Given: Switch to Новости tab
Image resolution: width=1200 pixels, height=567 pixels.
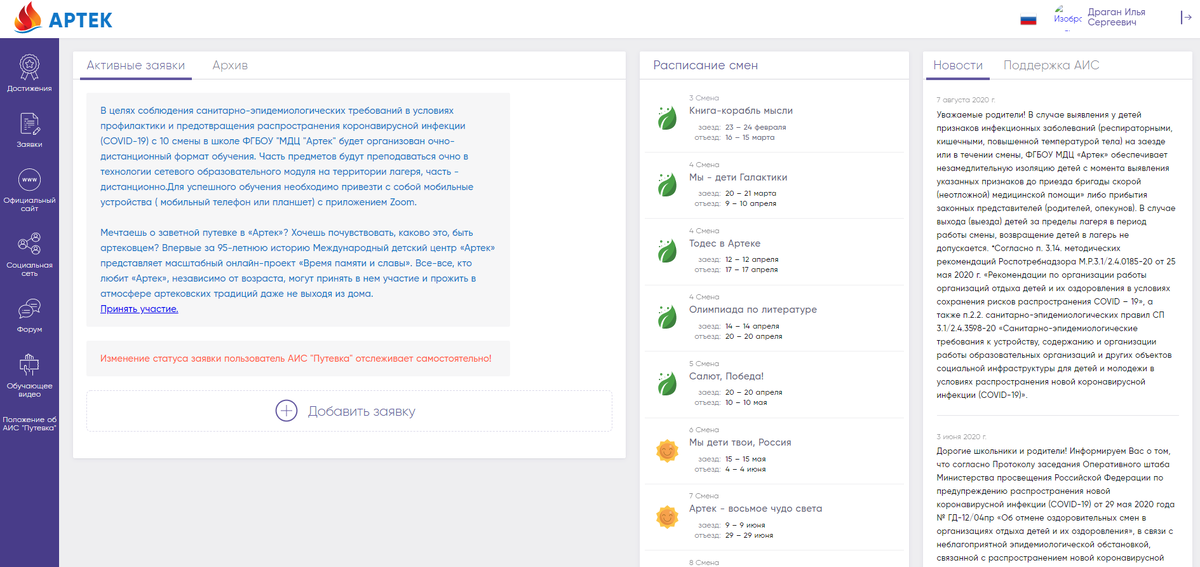Looking at the screenshot, I should tap(958, 65).
